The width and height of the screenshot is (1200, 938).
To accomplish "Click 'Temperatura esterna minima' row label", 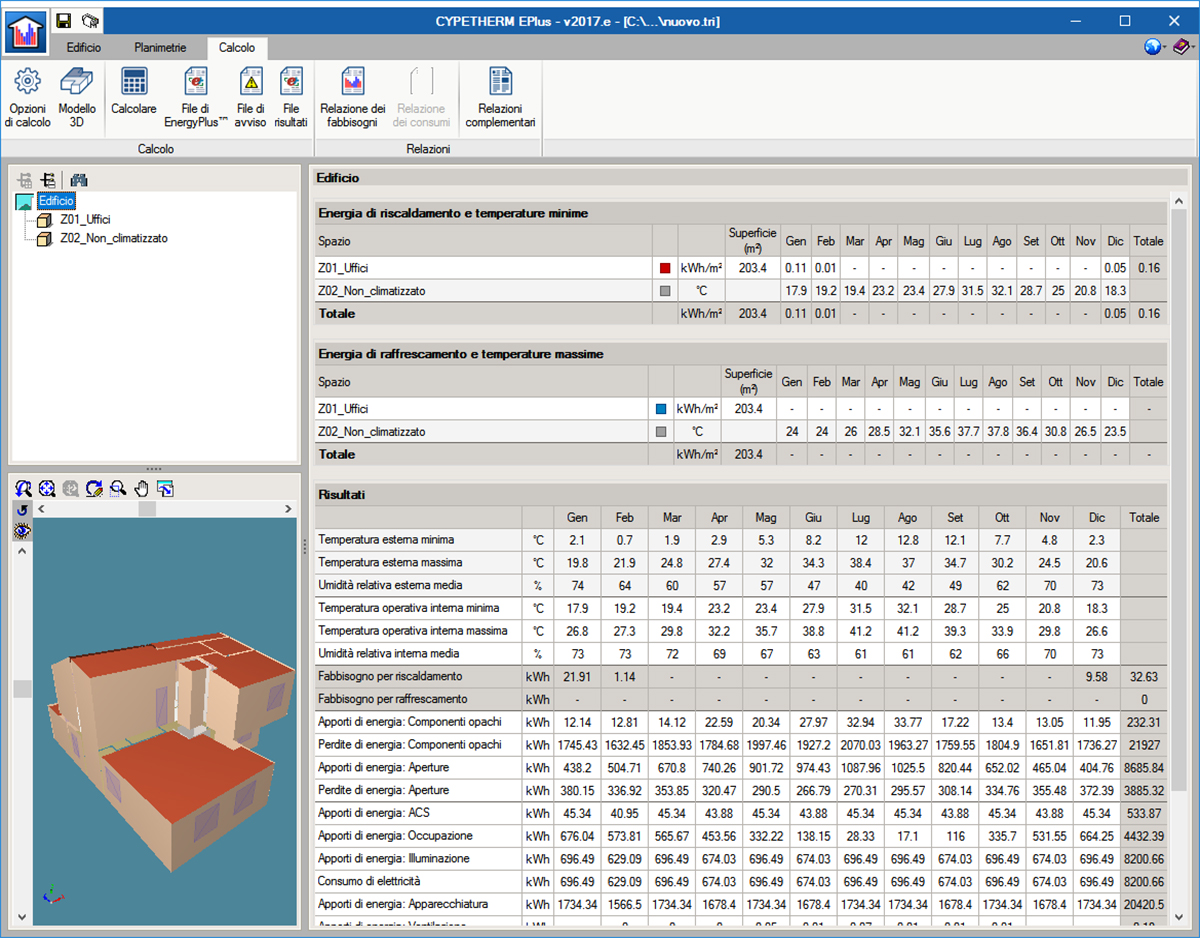I will (x=385, y=540).
